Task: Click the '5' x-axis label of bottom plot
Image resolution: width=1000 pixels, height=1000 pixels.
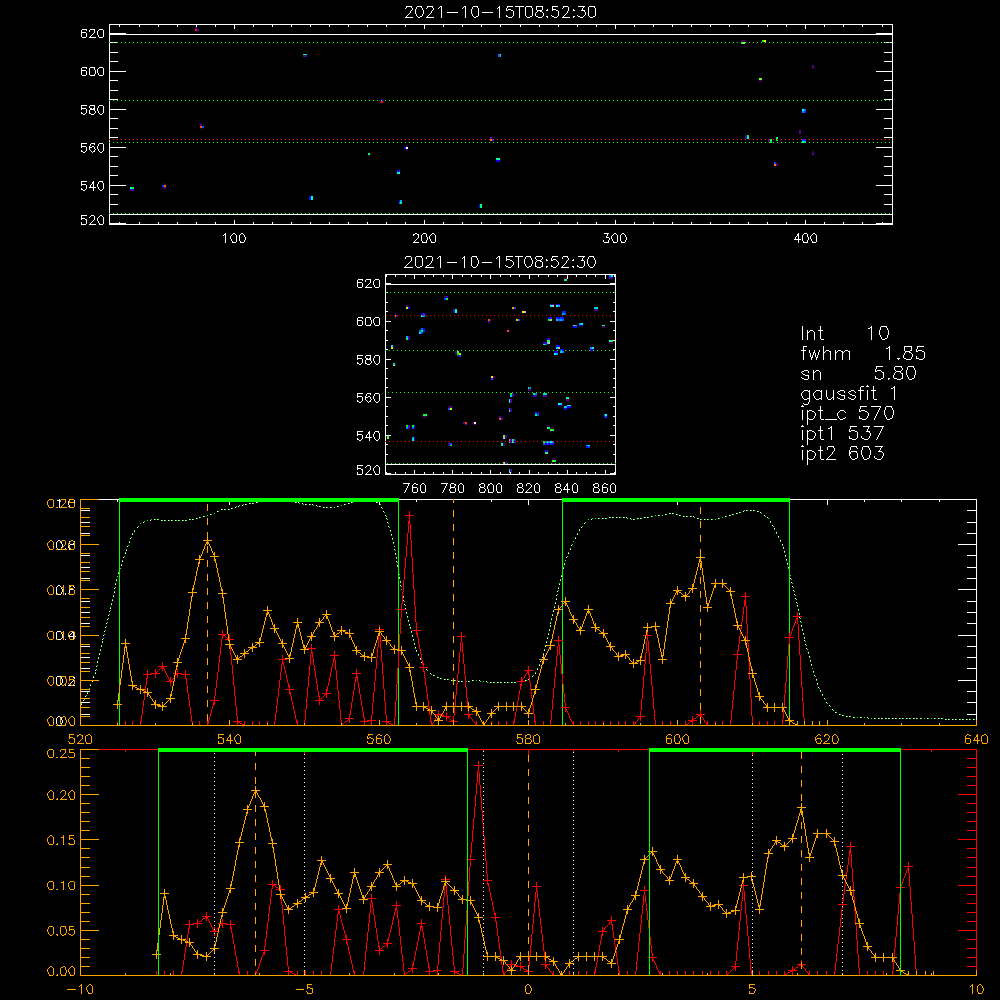Action: click(x=752, y=990)
